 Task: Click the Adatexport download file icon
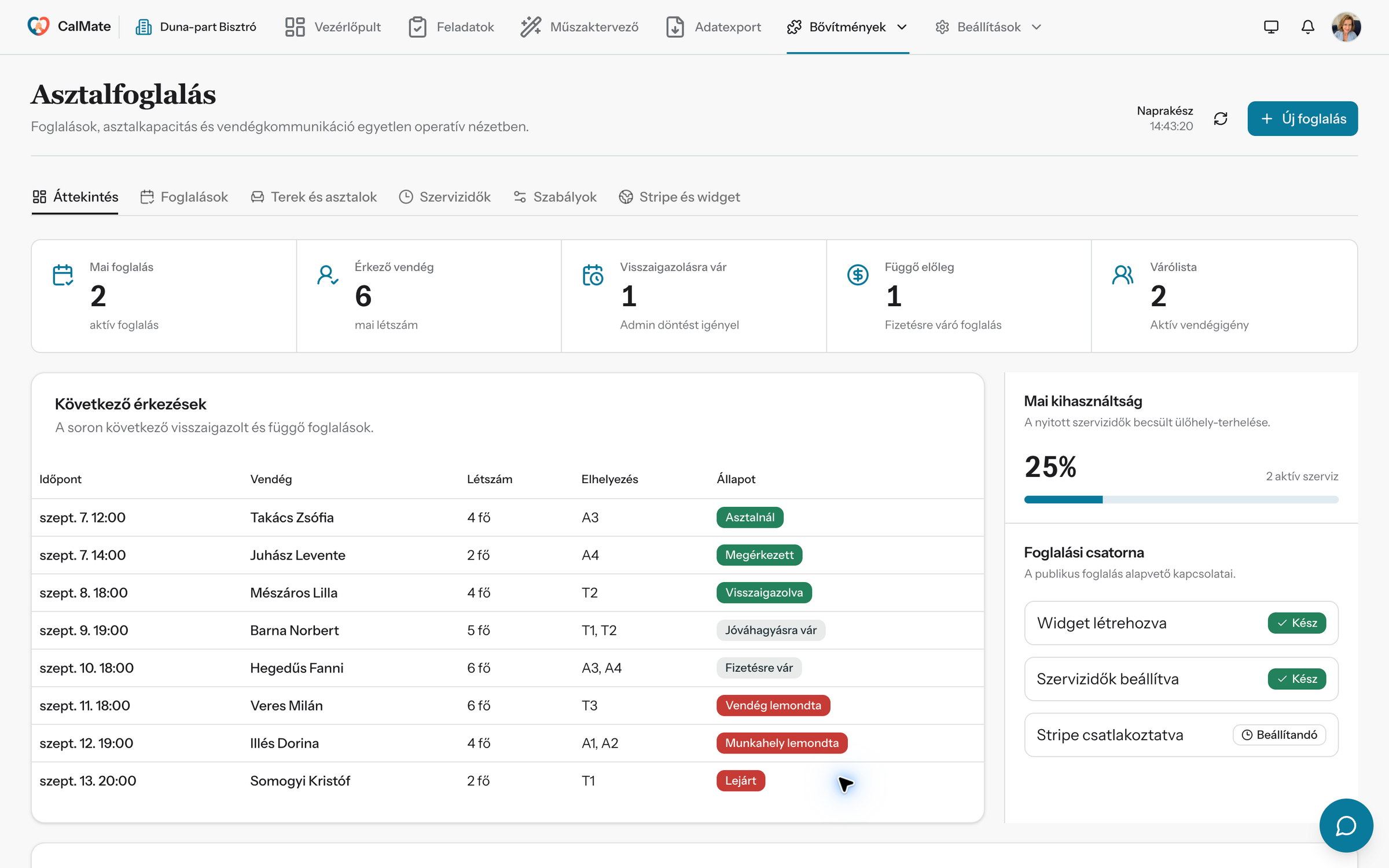pos(675,27)
